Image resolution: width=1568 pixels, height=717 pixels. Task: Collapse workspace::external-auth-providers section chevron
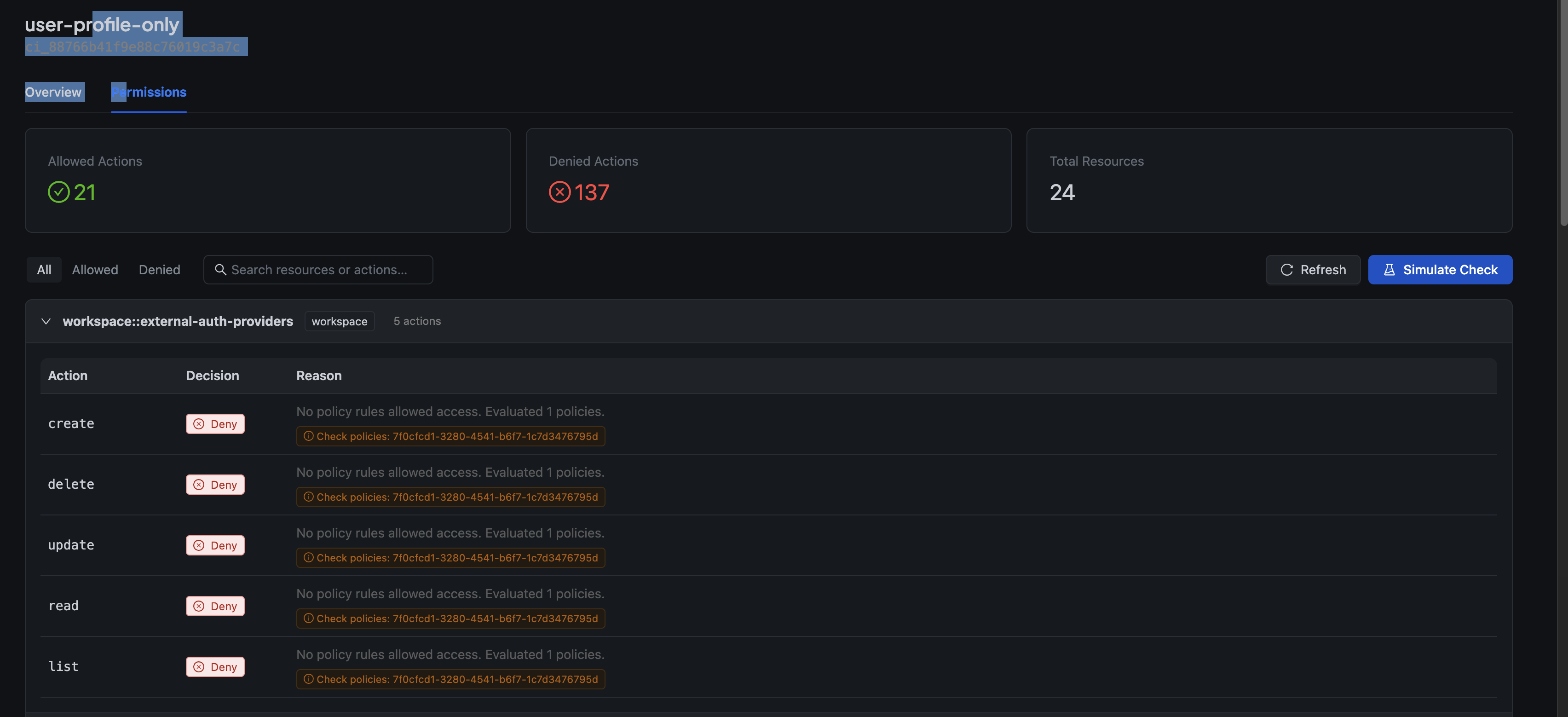pos(46,321)
